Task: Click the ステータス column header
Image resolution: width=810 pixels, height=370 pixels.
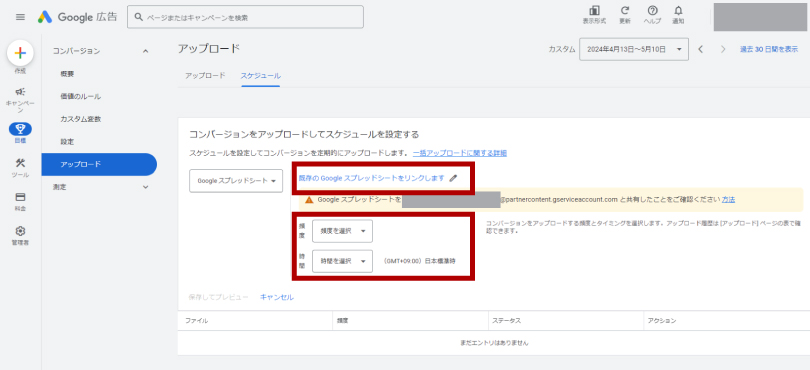Action: point(506,321)
